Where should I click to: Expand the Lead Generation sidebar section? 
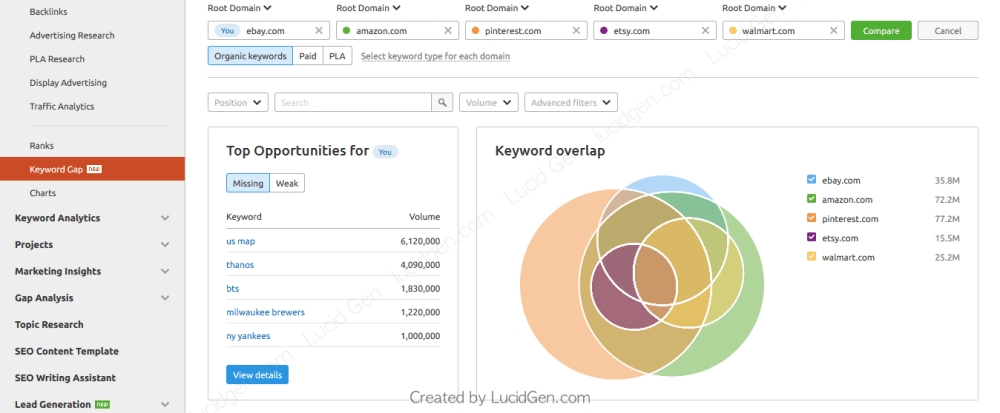[x=165, y=405]
